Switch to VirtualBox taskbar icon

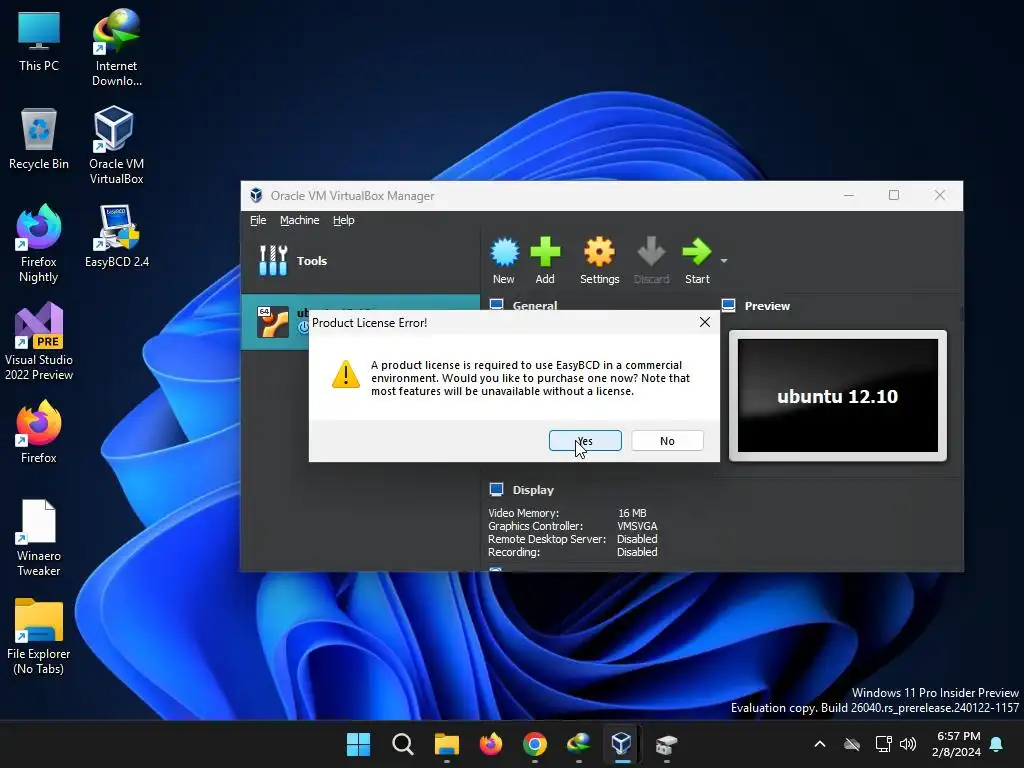[x=622, y=744]
